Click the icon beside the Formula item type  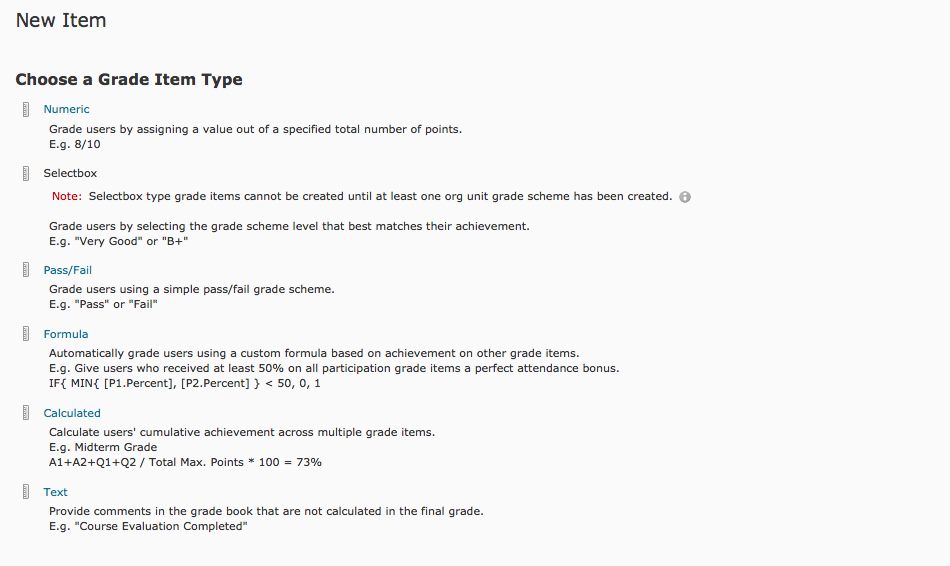(x=26, y=334)
